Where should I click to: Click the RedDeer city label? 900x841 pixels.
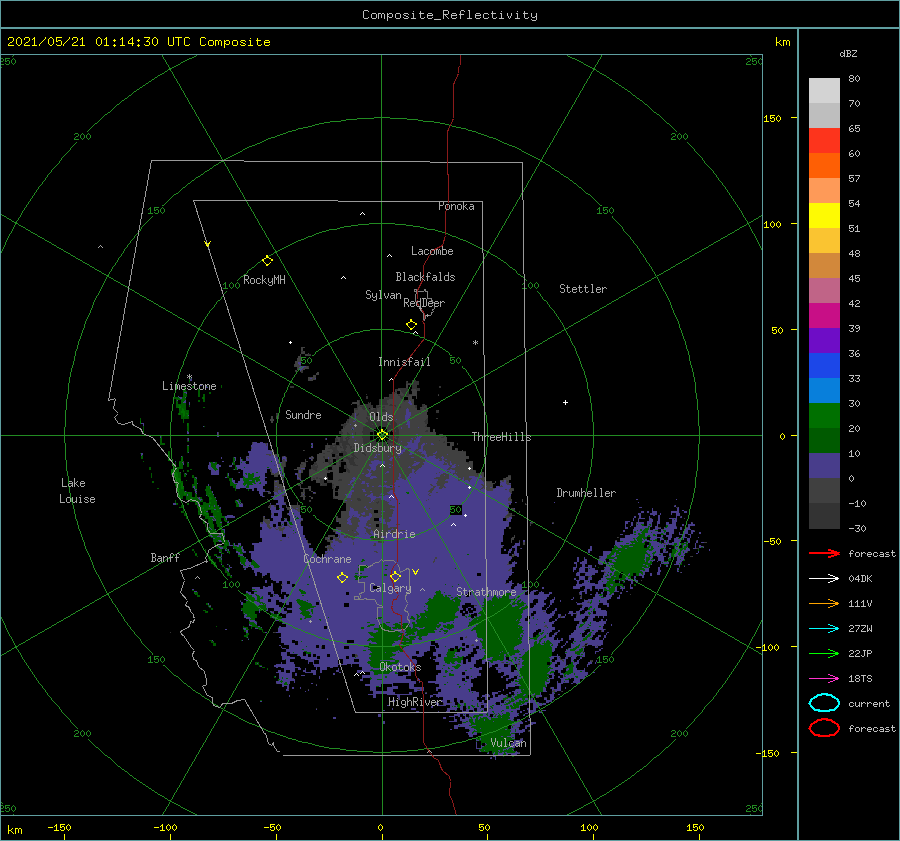coord(424,303)
